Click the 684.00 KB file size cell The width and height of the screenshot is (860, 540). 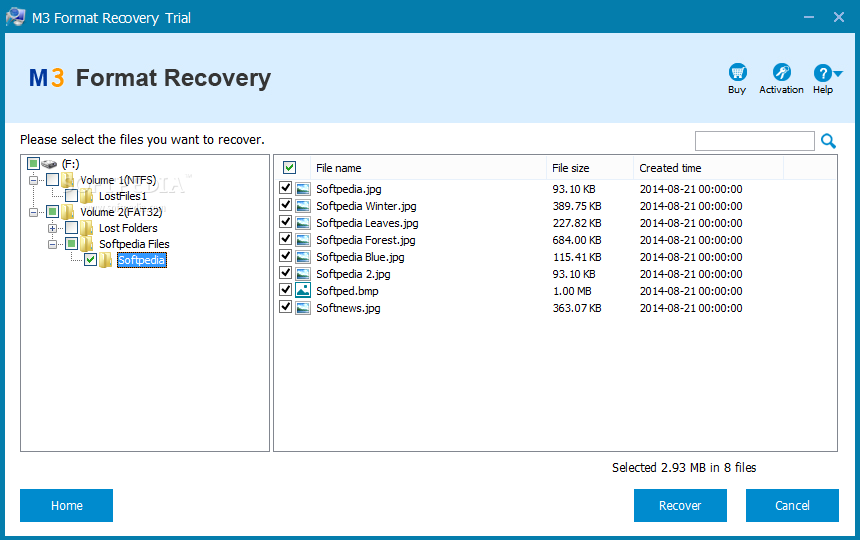point(576,240)
